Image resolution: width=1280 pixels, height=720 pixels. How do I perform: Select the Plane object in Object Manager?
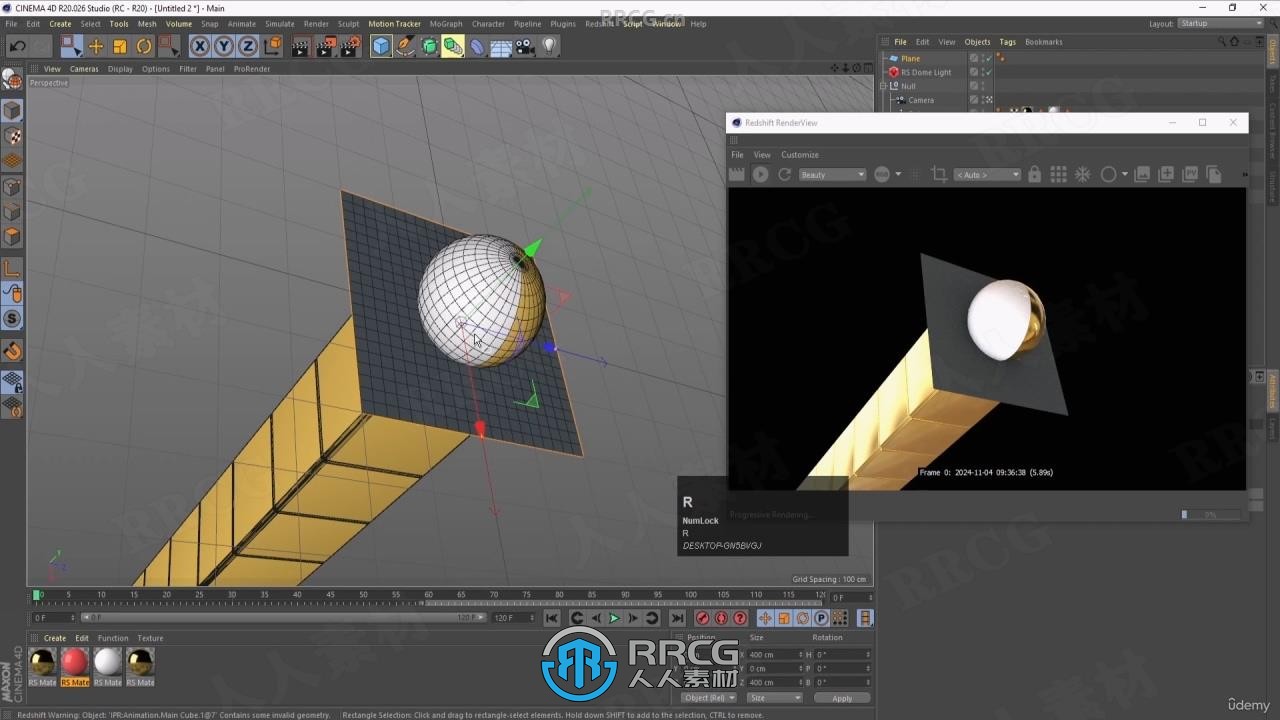point(910,58)
